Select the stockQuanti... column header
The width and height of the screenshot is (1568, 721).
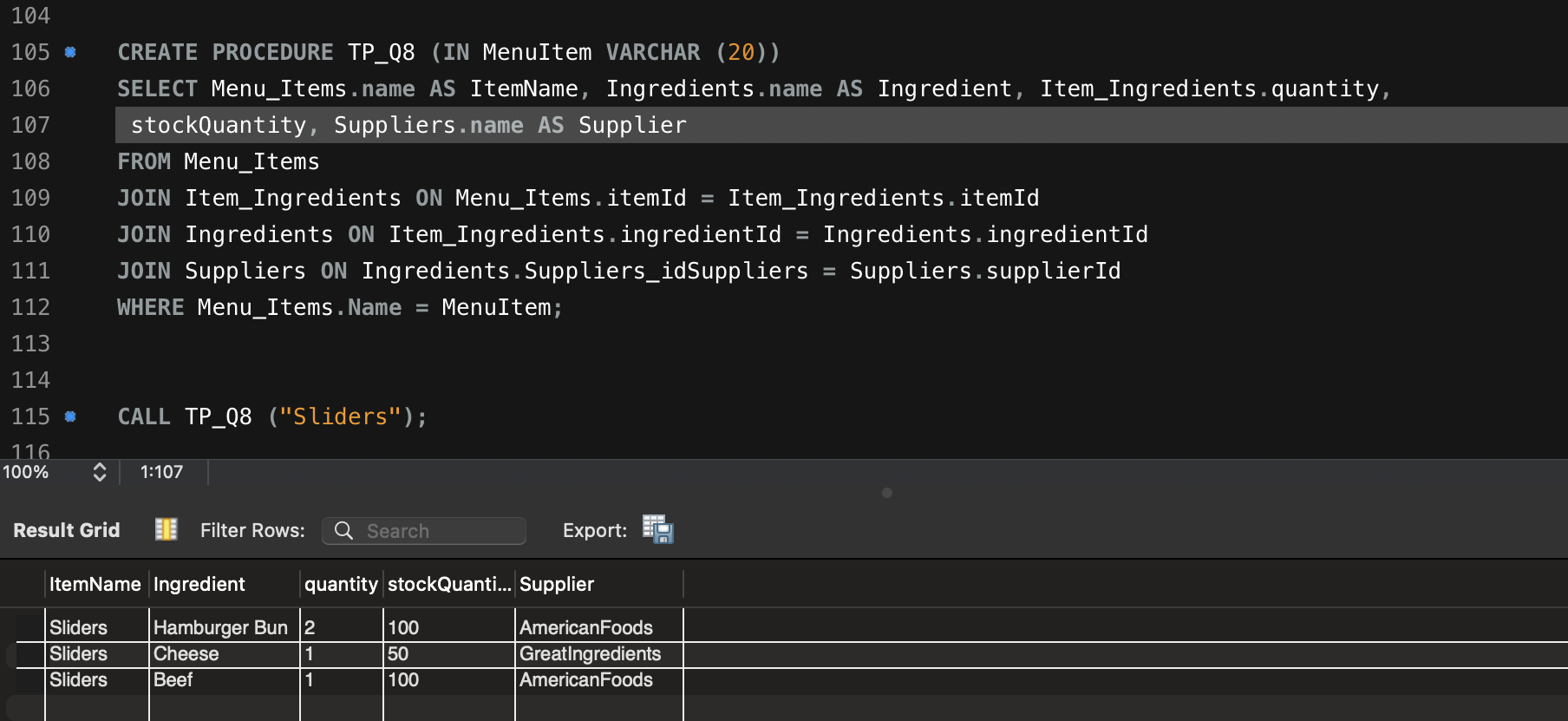tap(449, 584)
